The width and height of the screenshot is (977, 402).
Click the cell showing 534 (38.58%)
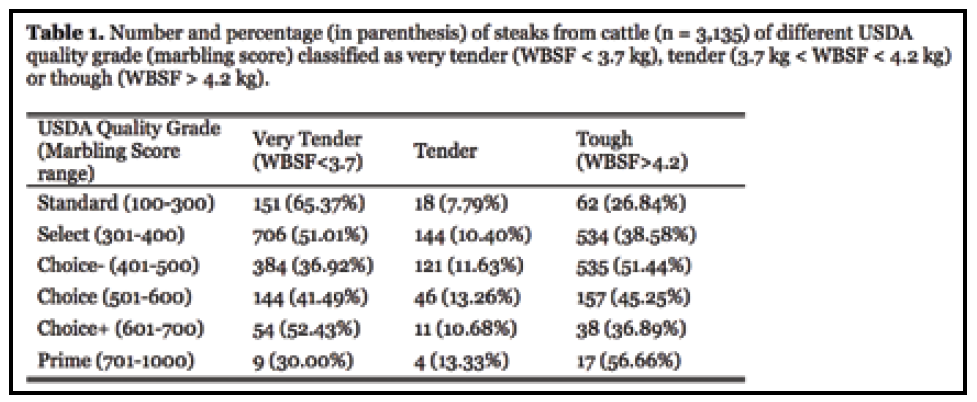pos(636,237)
